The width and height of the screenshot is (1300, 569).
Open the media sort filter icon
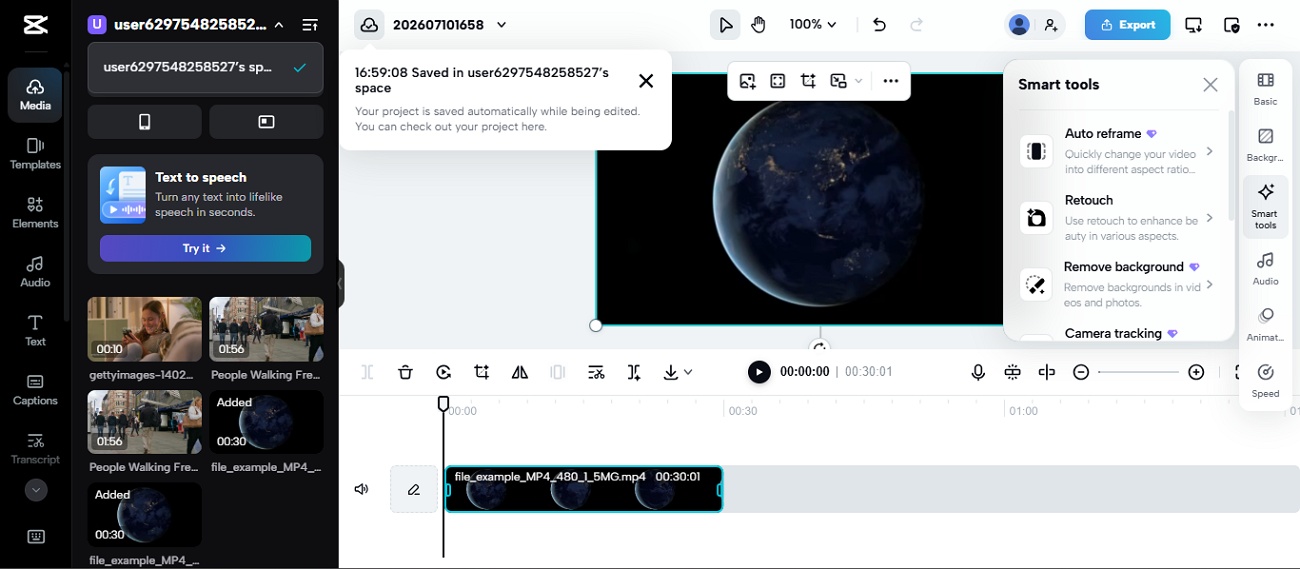click(x=310, y=24)
